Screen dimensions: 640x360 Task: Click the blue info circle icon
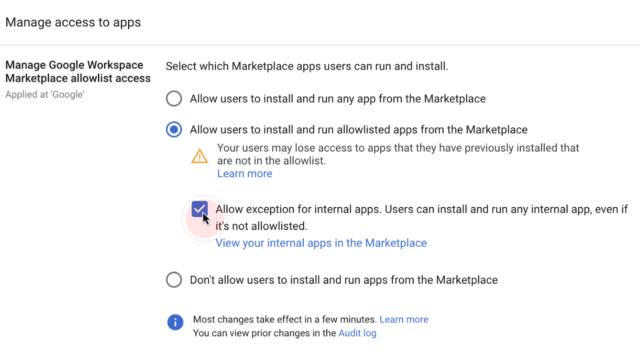(175, 322)
